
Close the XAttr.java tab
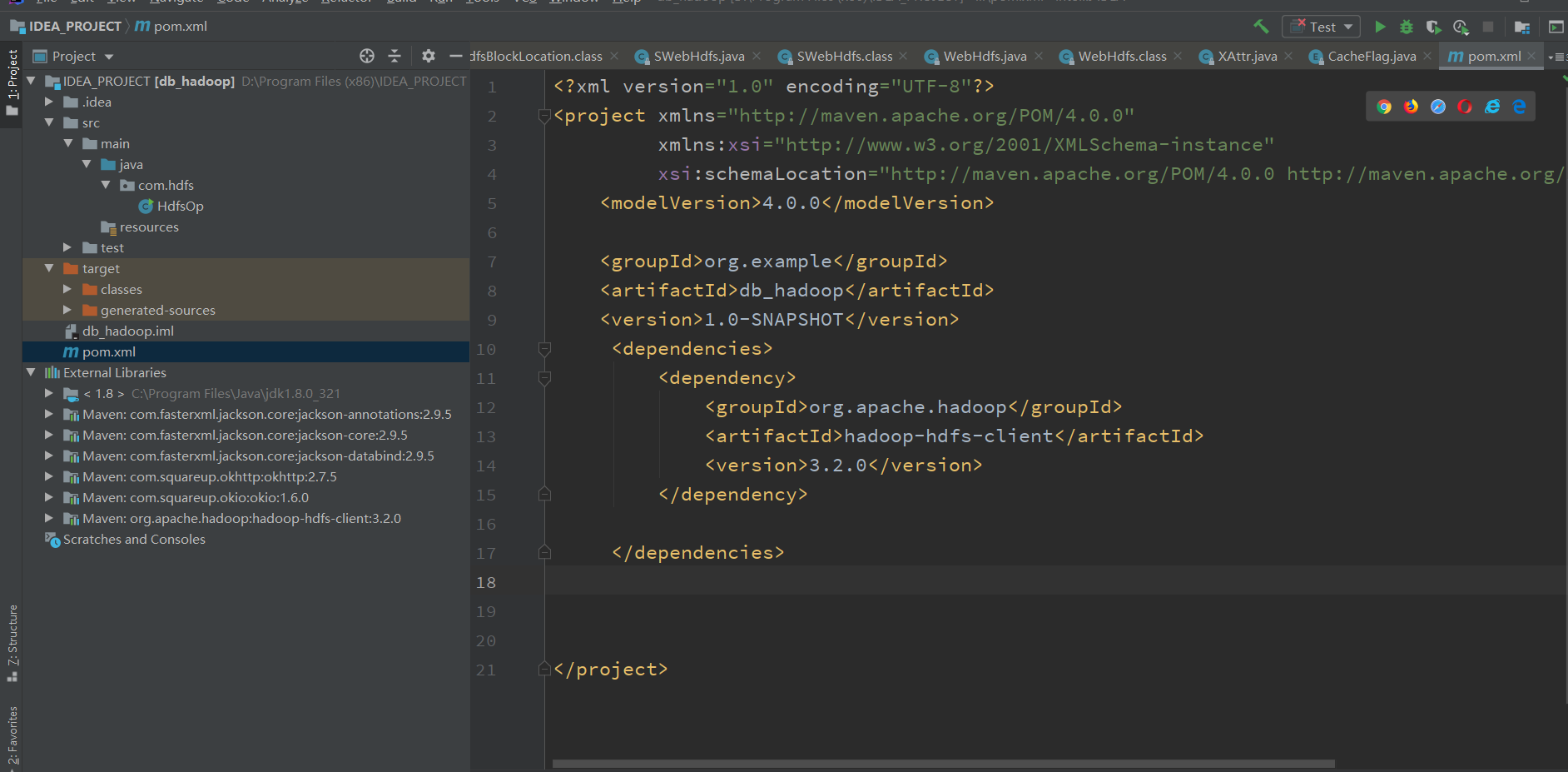point(1289,56)
